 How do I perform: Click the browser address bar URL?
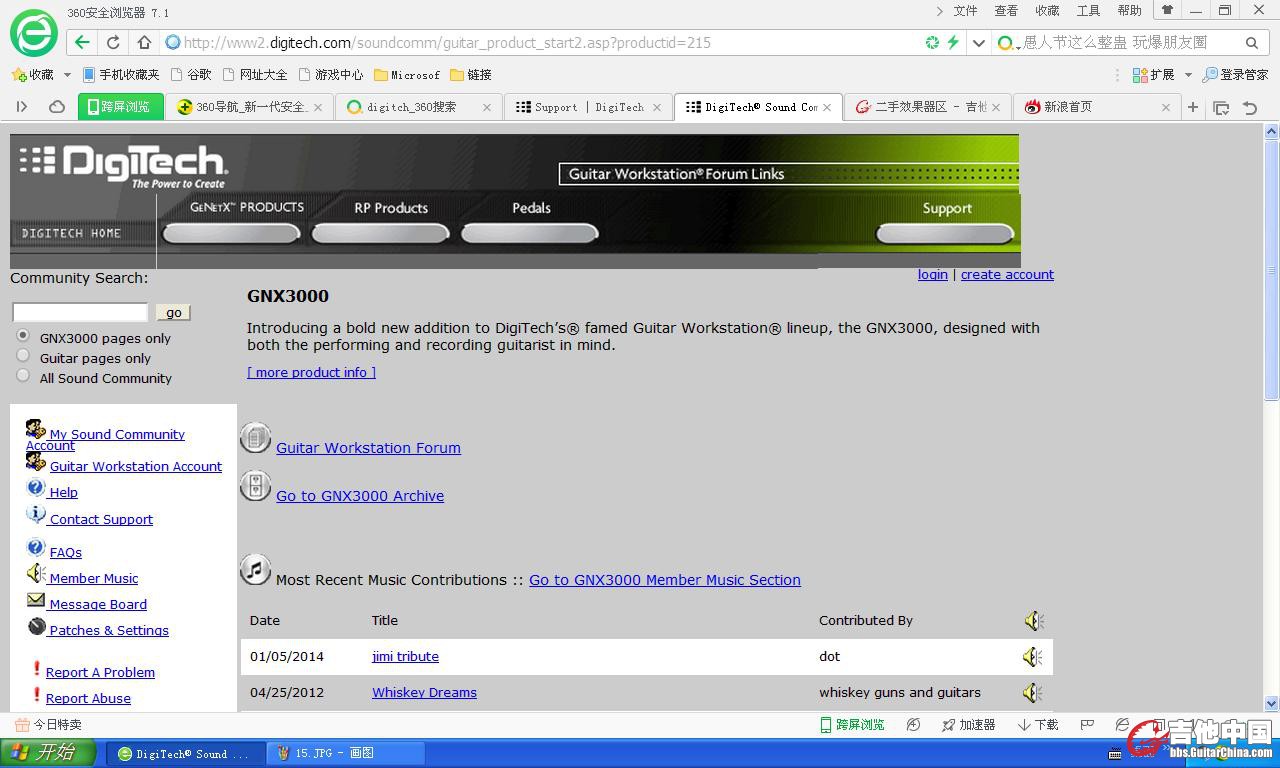point(447,43)
